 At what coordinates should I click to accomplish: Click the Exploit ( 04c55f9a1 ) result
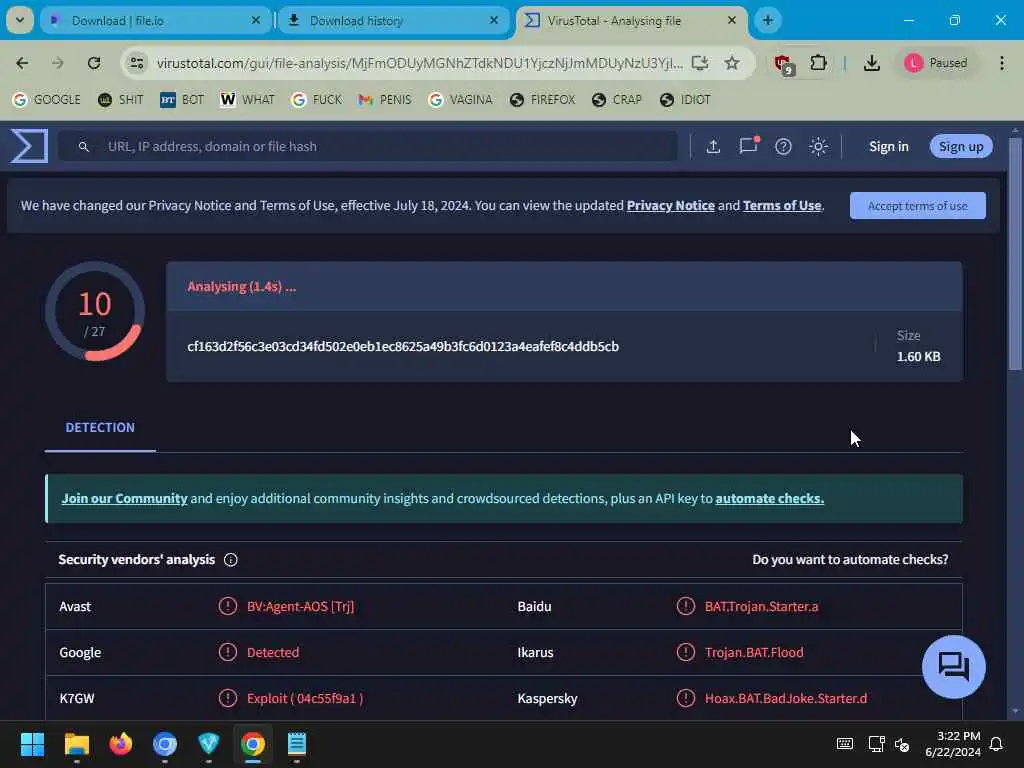point(305,698)
